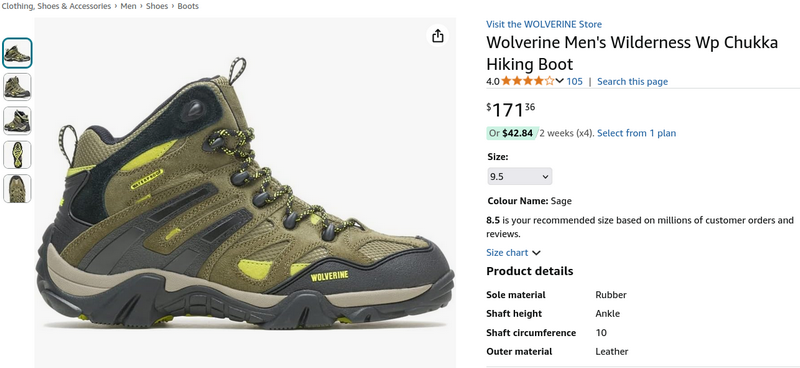
Task: Click the orange star rating icons
Action: [528, 81]
